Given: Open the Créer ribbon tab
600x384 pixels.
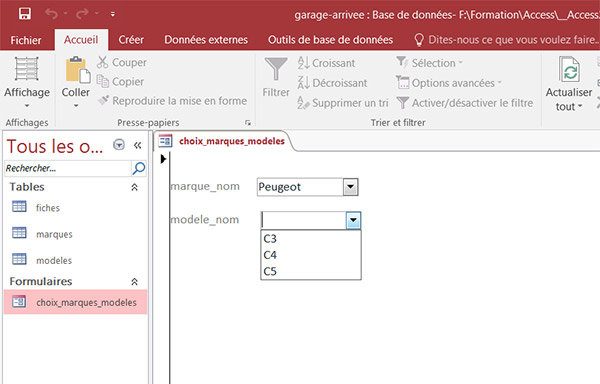Looking at the screenshot, I should 131,40.
